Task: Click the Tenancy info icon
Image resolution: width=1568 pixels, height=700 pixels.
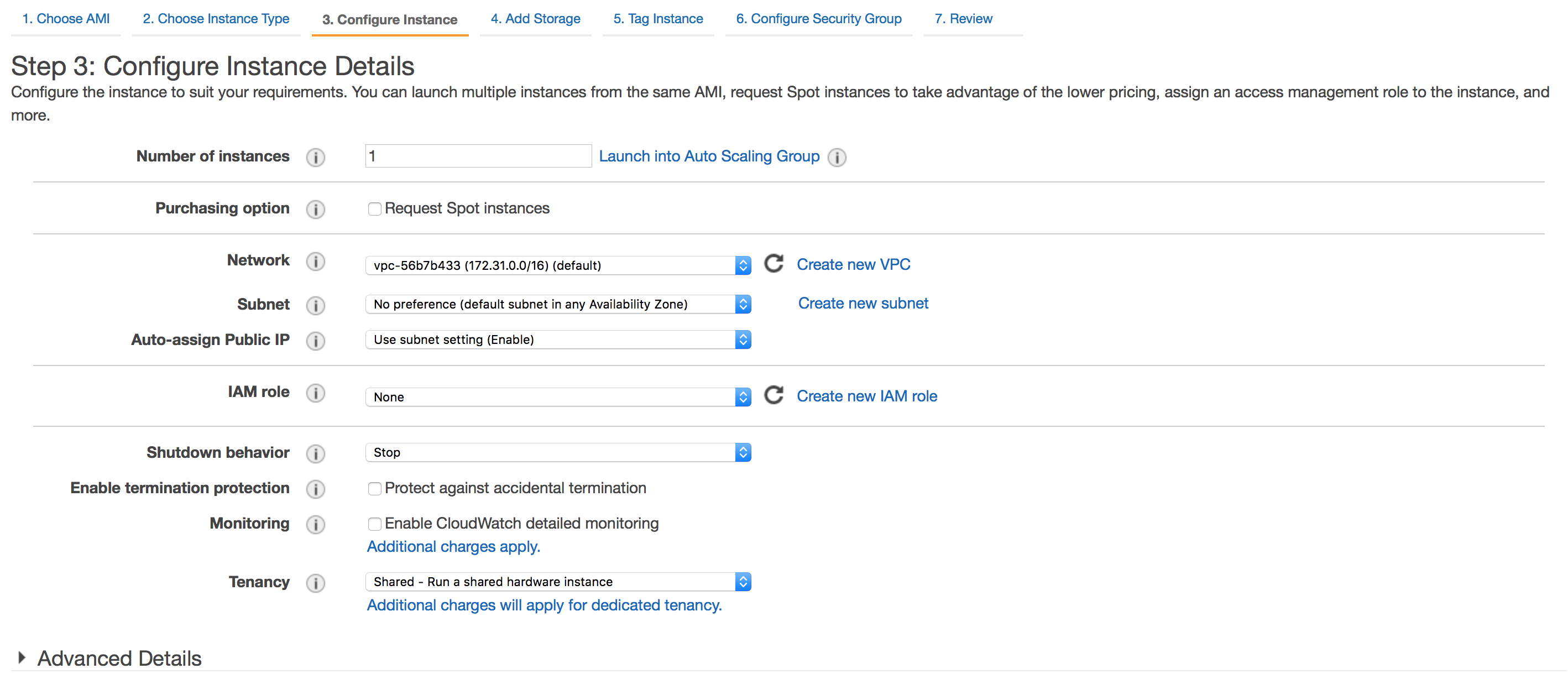Action: pos(315,583)
